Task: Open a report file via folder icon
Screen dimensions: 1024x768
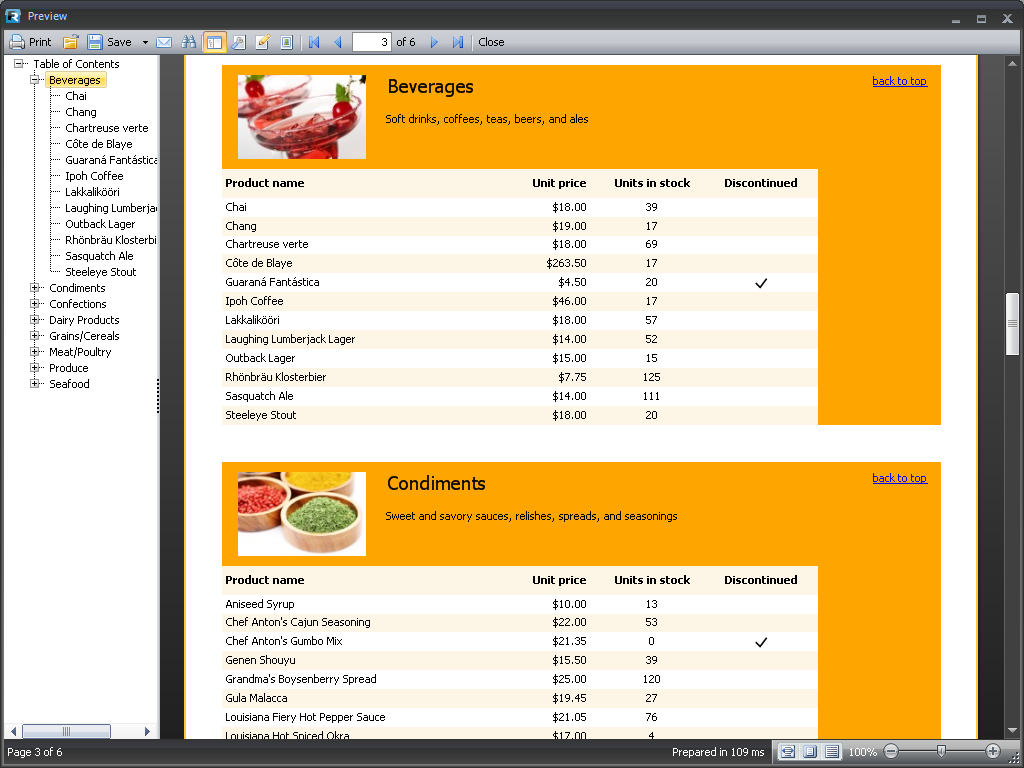Action: click(x=71, y=42)
